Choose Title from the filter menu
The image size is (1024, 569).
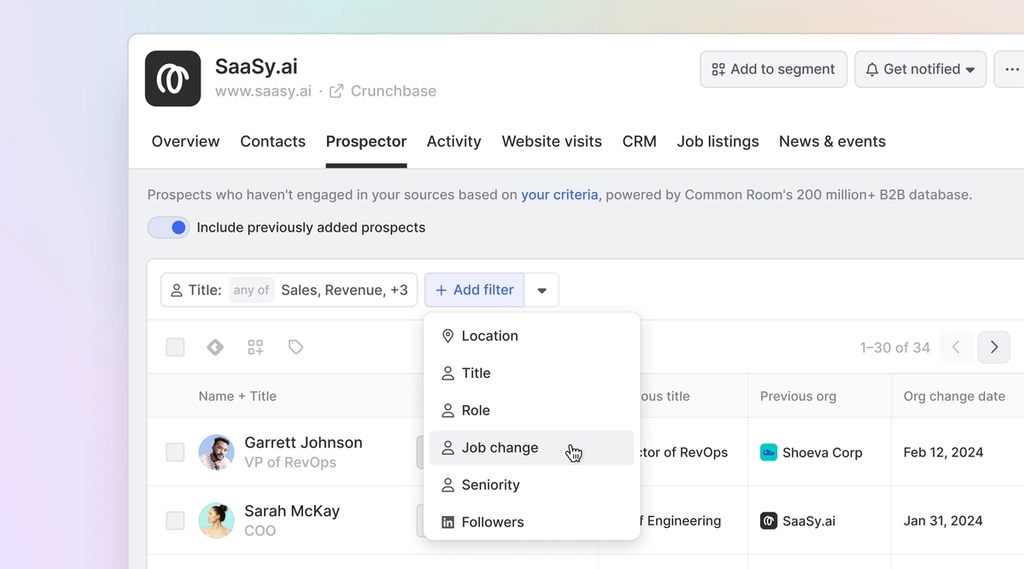[532, 373]
